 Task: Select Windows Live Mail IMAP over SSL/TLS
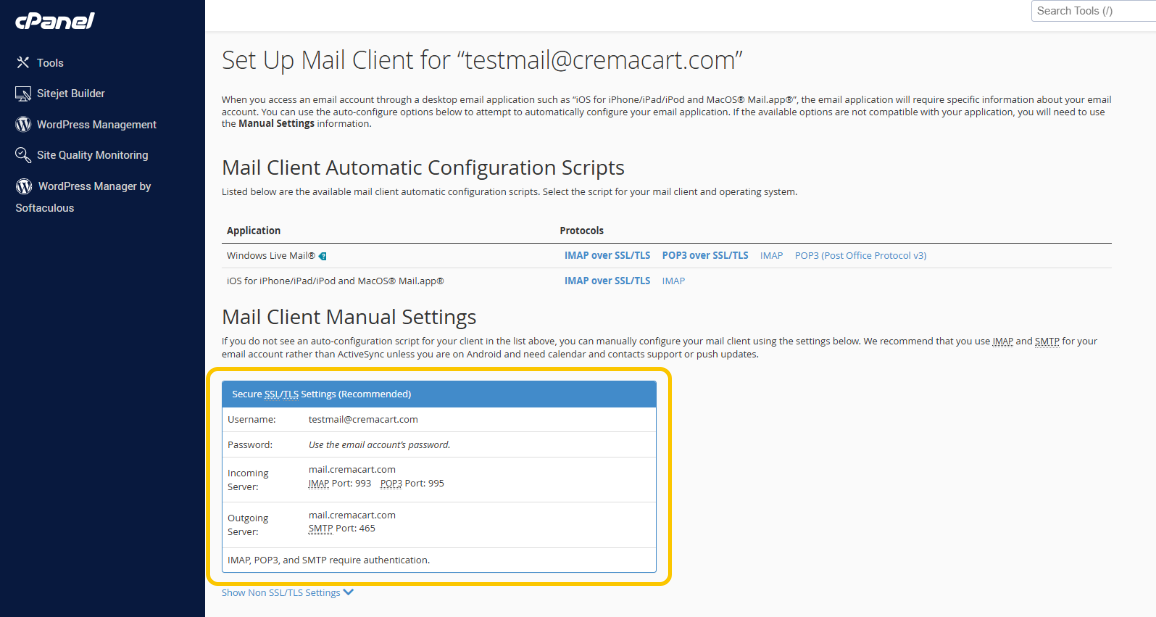(607, 256)
